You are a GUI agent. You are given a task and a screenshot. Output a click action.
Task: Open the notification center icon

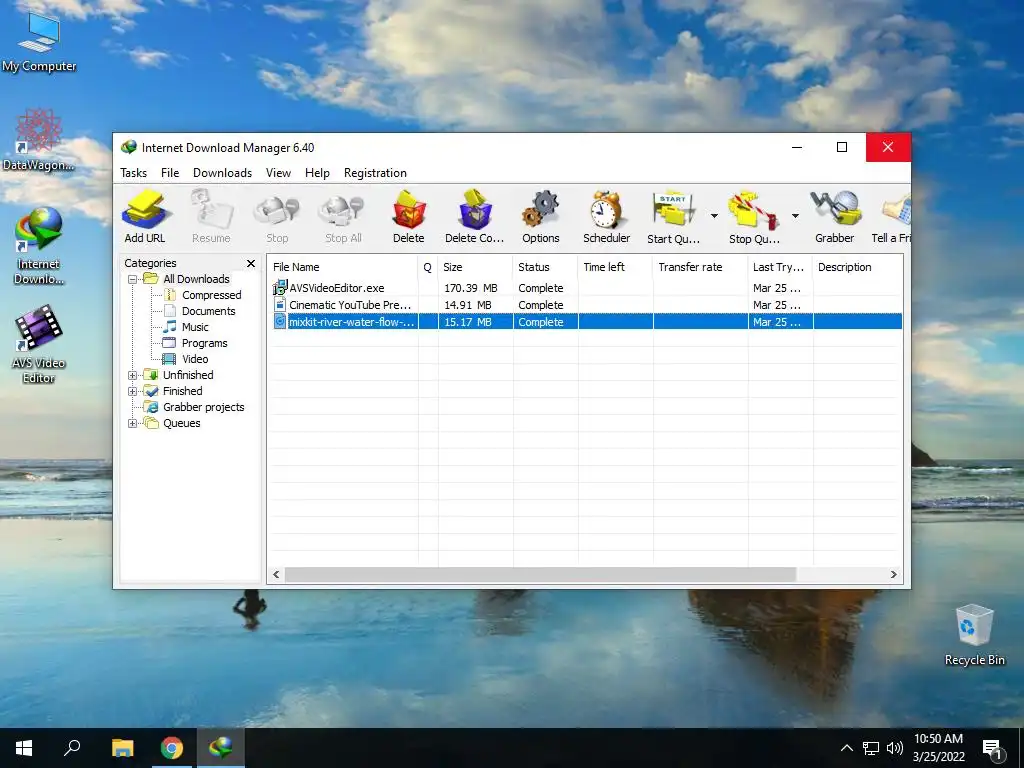point(993,748)
